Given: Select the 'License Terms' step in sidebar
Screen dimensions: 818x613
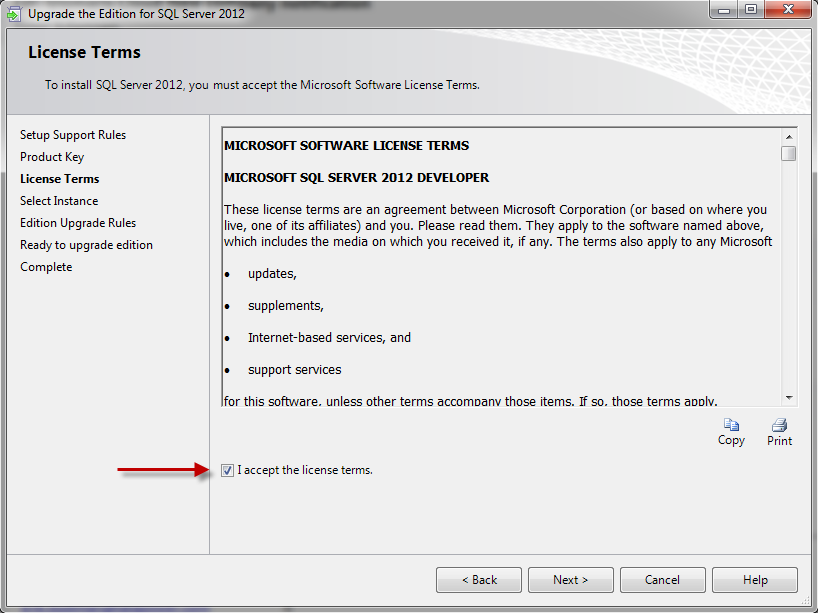Looking at the screenshot, I should click(x=59, y=179).
